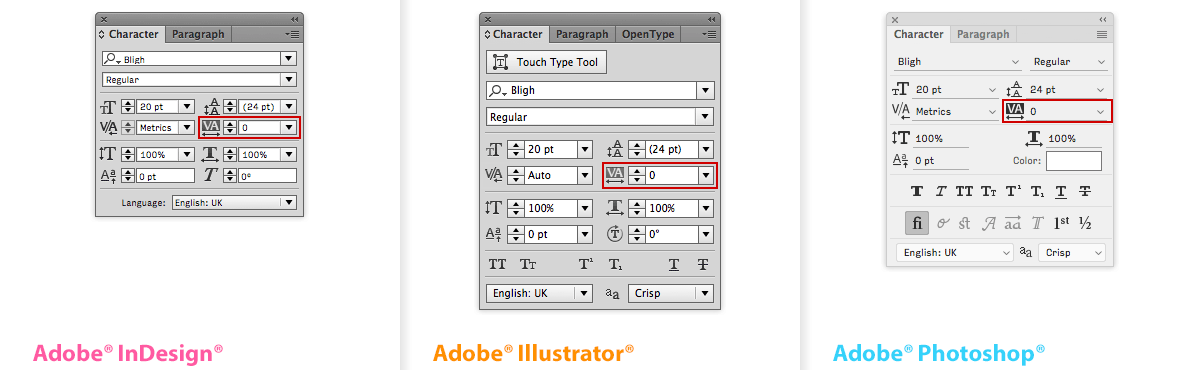The width and height of the screenshot is (1200, 370).
Task: Click Photoshop Fractions ½ icon
Action: coord(1085,222)
